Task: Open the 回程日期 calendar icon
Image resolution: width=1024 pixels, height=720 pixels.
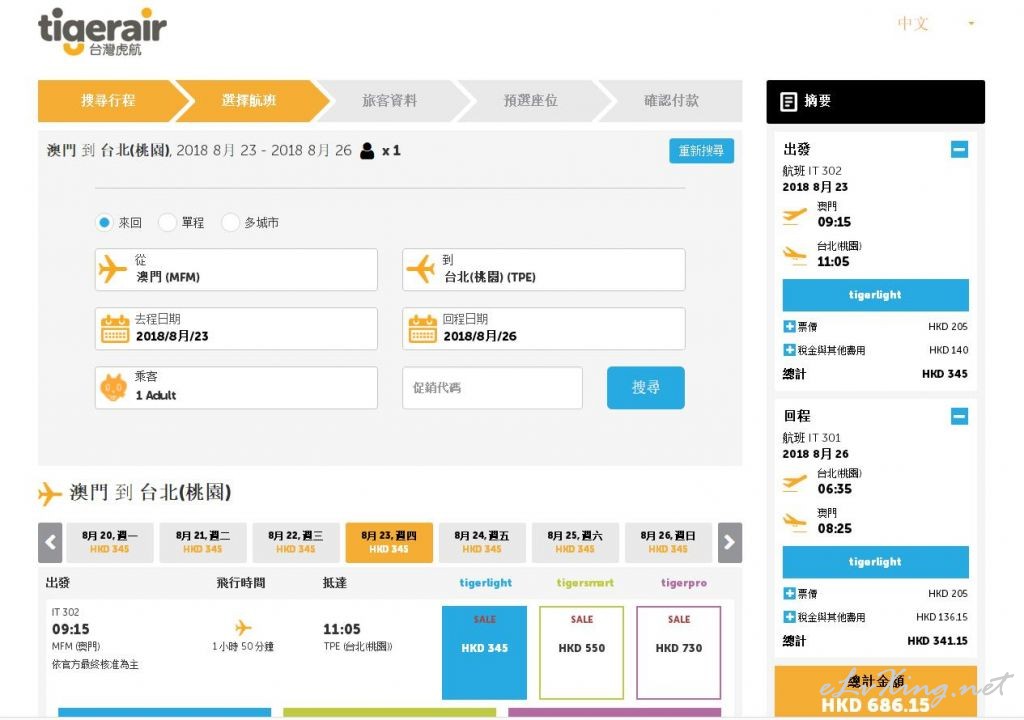Action: (423, 329)
